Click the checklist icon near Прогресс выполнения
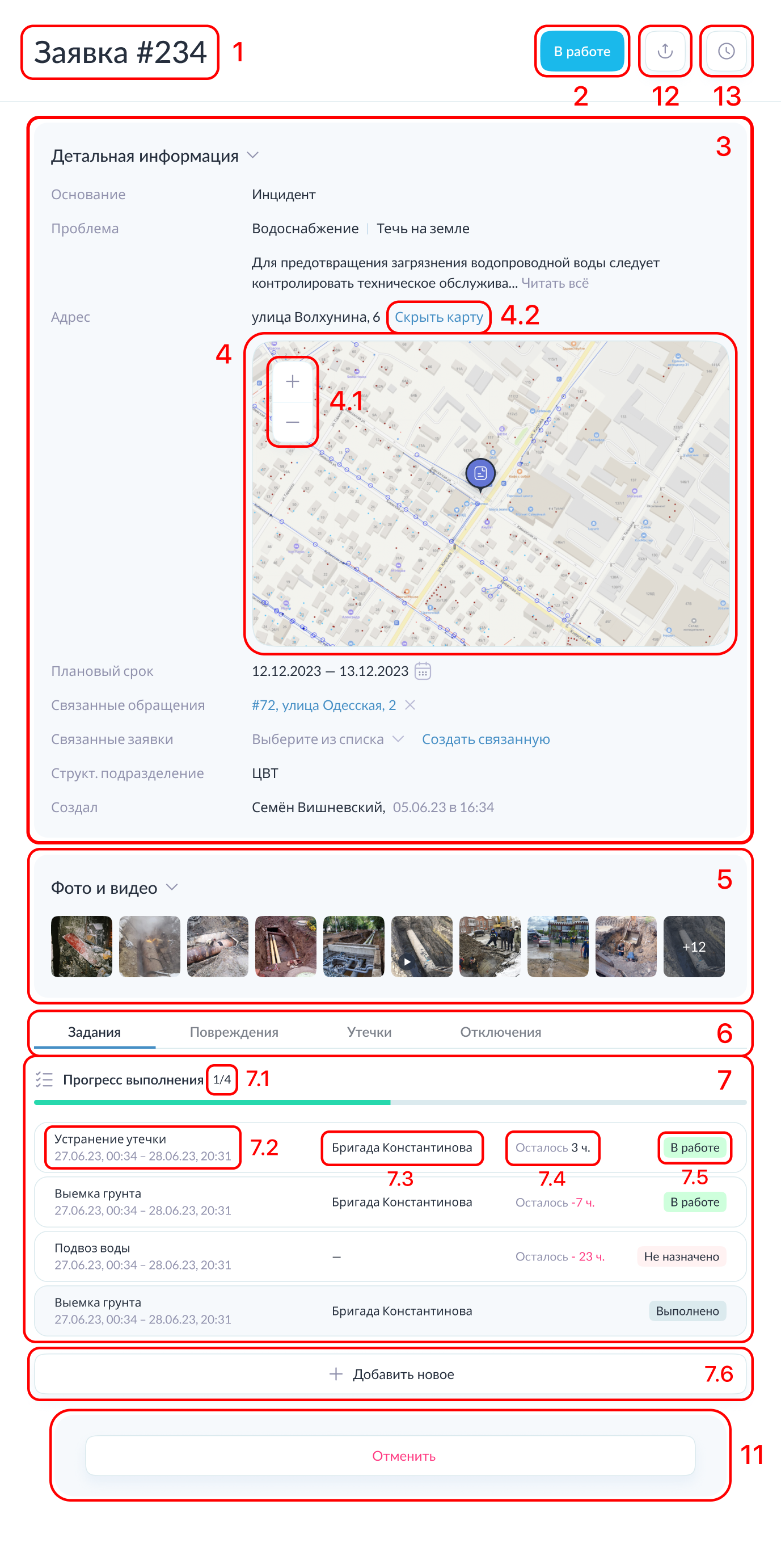The image size is (781, 1568). tap(44, 1079)
